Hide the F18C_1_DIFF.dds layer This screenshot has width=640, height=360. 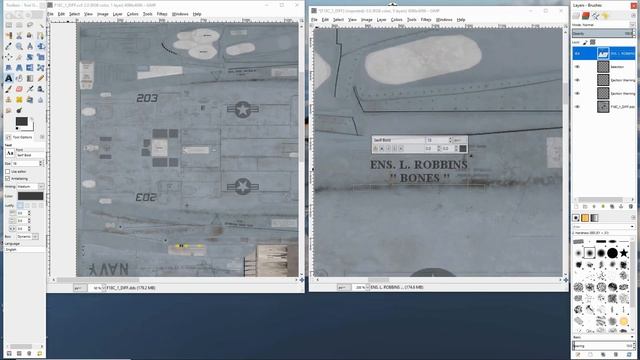(x=577, y=107)
